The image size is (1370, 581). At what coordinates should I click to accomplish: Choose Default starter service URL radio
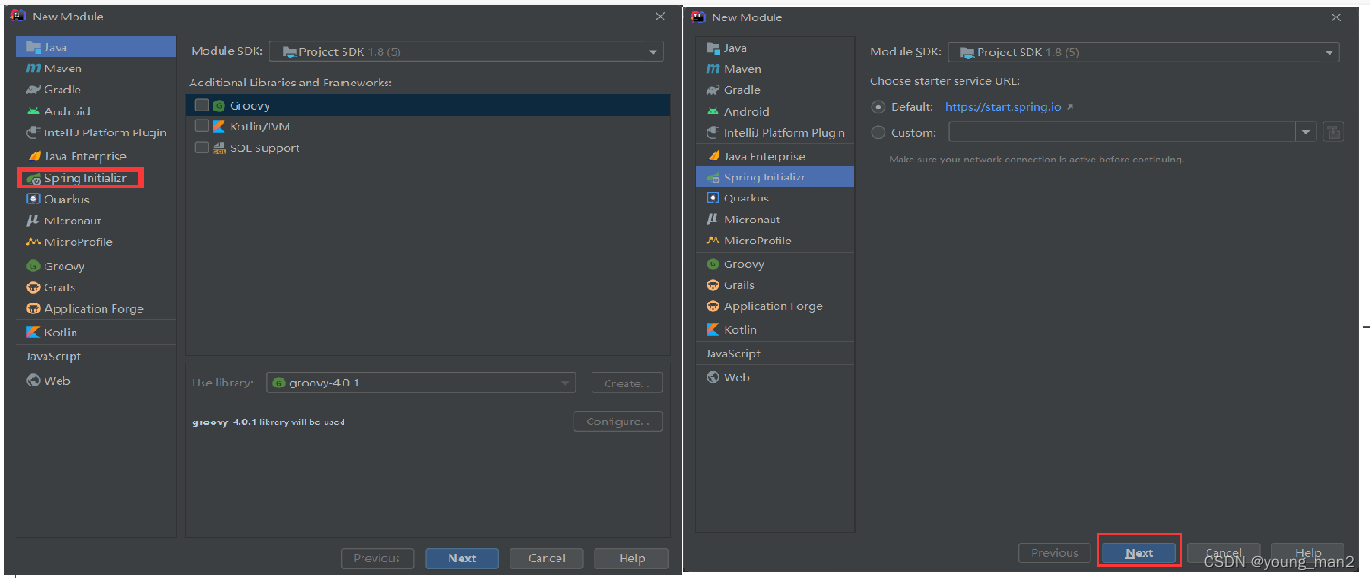(x=878, y=107)
